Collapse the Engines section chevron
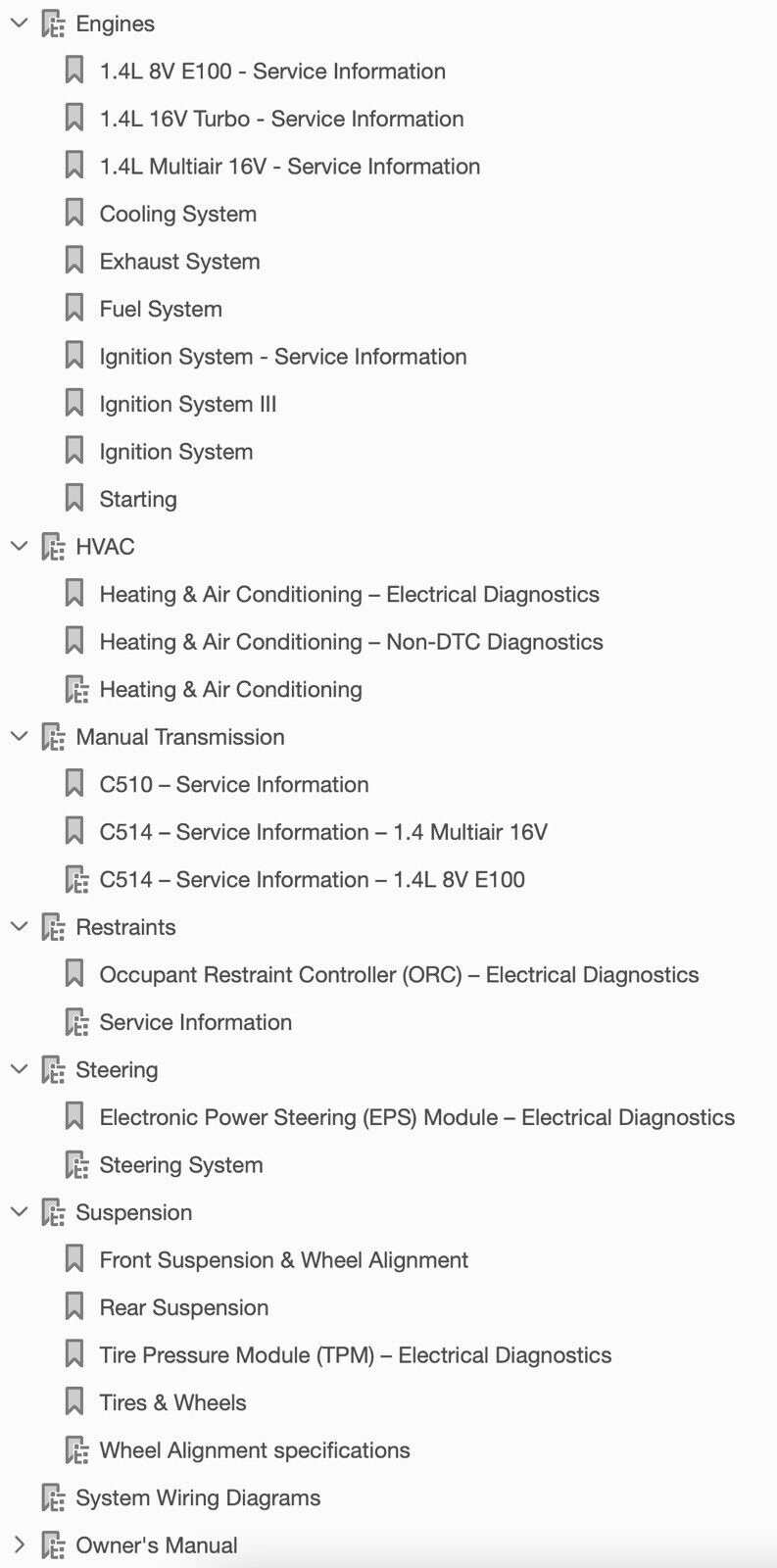777x1568 pixels. pos(19,24)
